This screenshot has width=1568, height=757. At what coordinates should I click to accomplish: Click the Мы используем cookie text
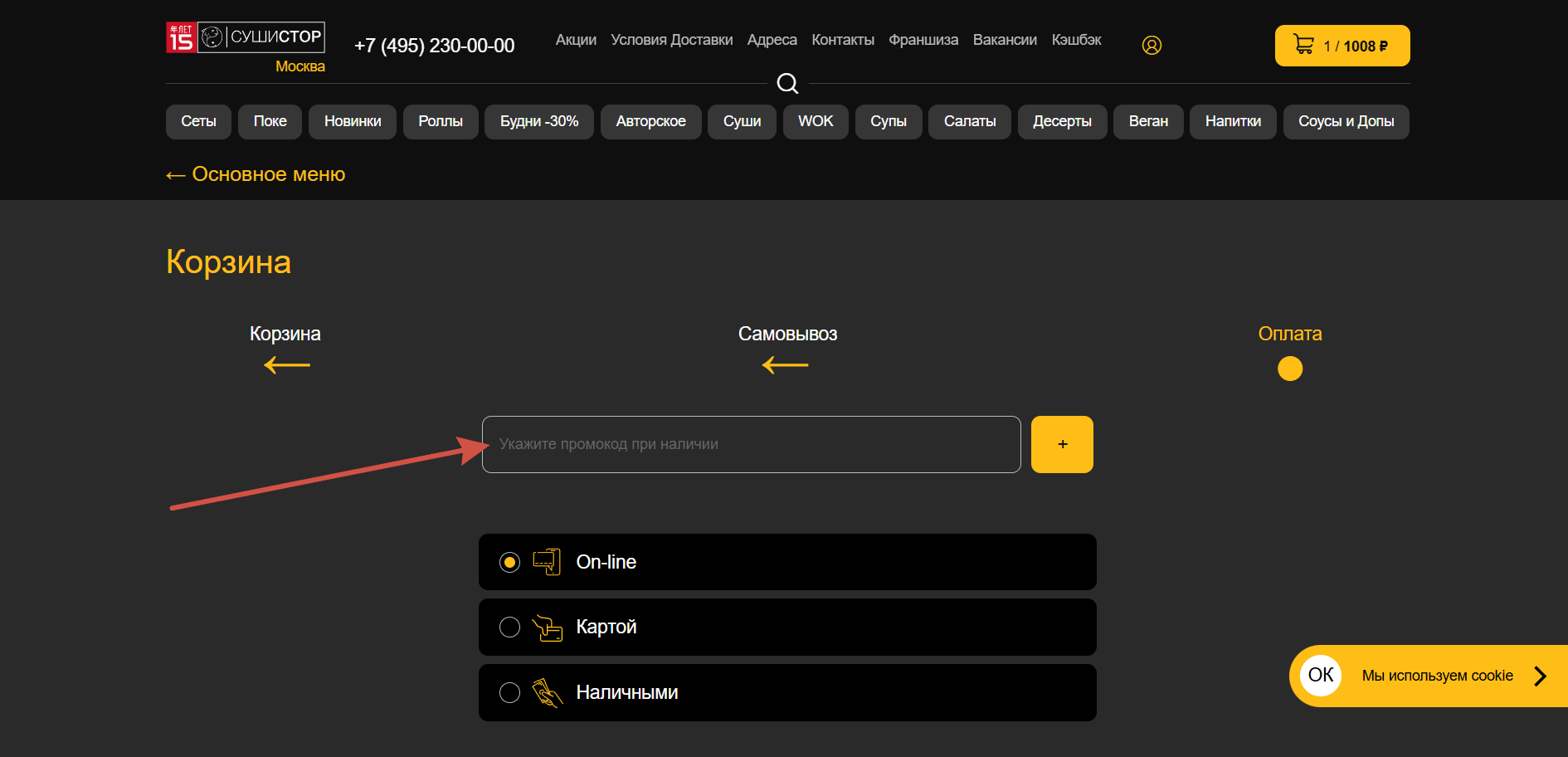(x=1438, y=676)
